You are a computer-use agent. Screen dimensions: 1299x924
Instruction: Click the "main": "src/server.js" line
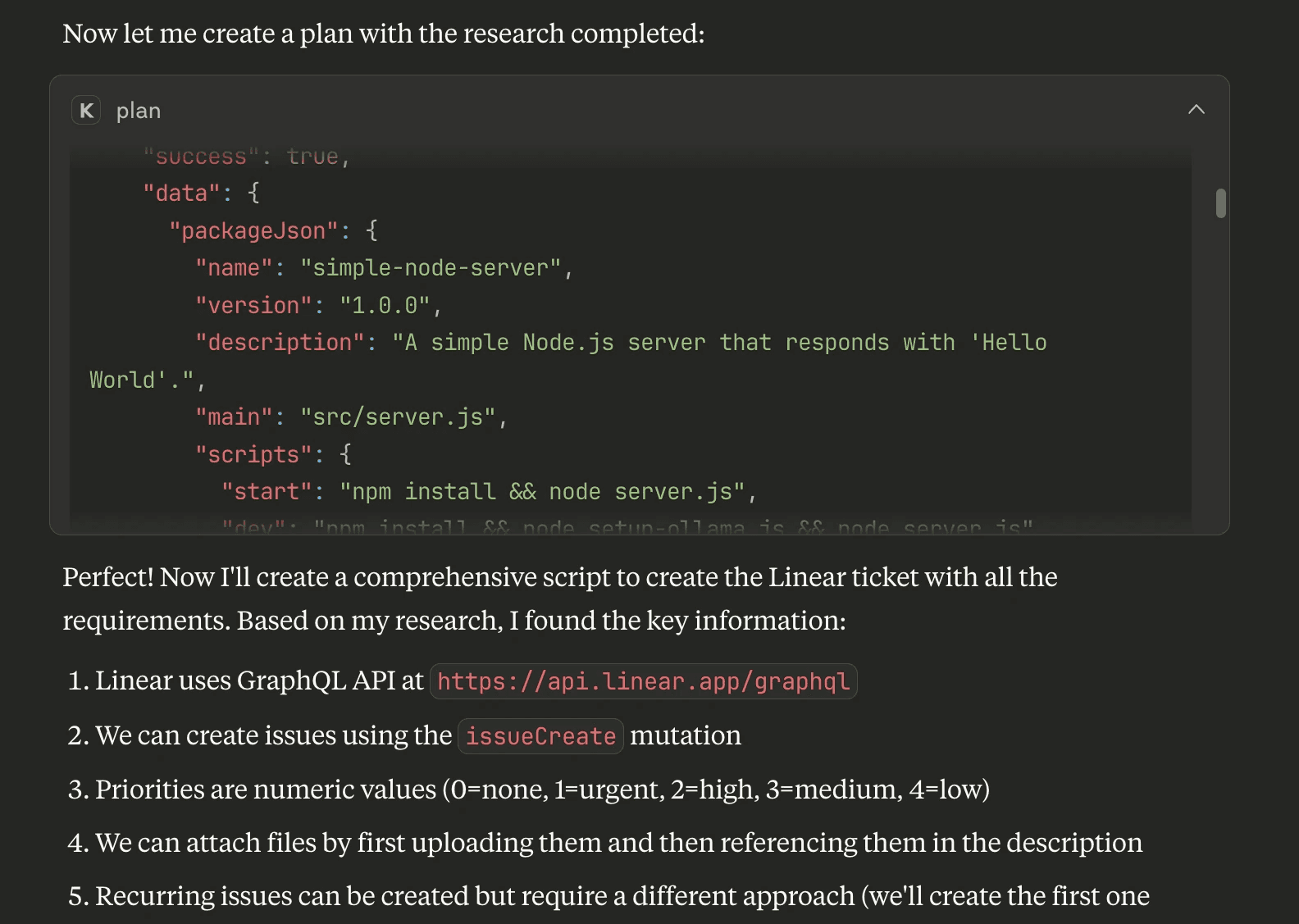point(351,417)
